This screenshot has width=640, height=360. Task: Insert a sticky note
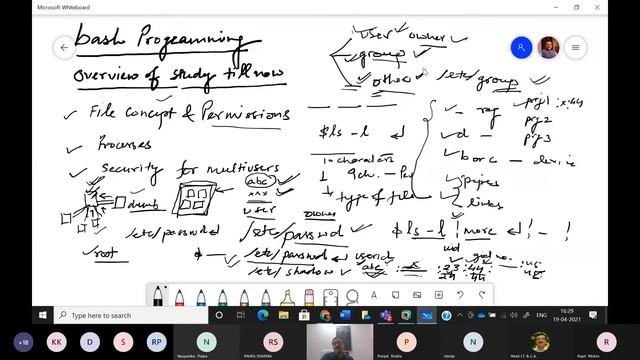(396, 295)
